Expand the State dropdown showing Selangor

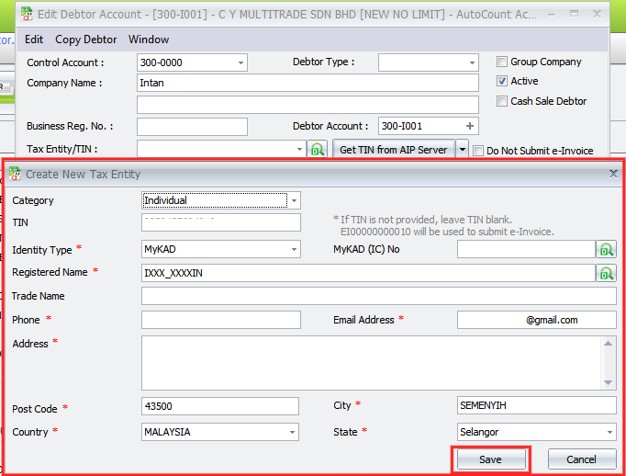point(609,432)
